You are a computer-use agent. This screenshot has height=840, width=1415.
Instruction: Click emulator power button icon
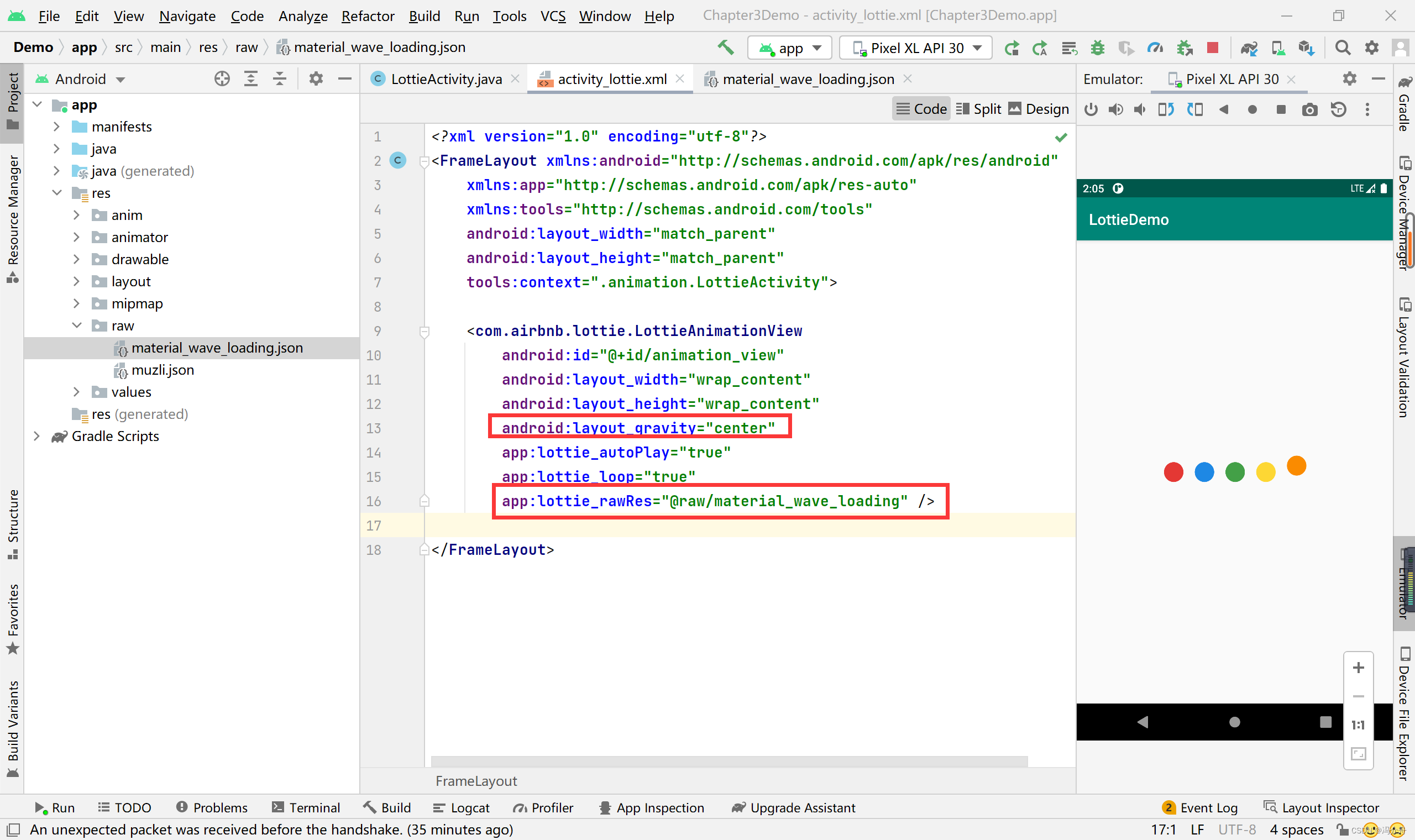coord(1091,109)
